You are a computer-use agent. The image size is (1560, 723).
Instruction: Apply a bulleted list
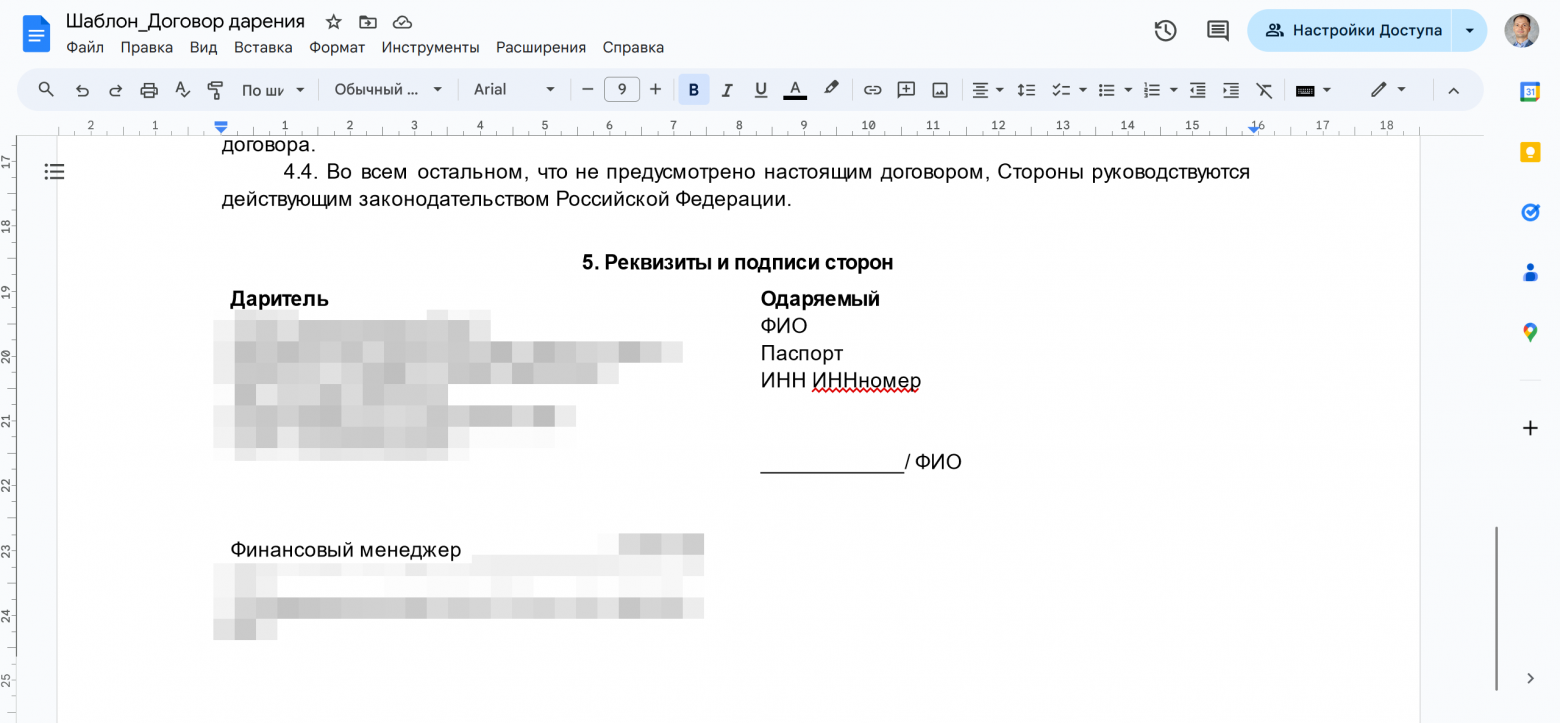point(1106,90)
